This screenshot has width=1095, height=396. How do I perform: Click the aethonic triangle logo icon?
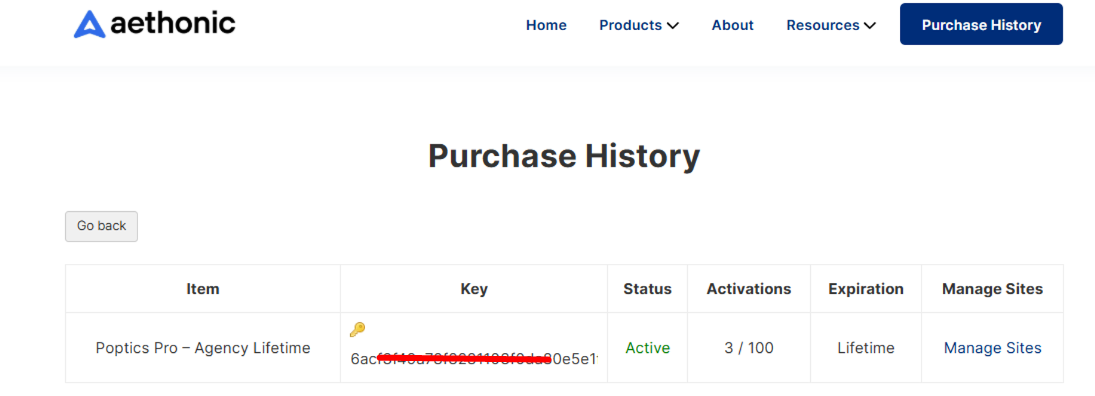click(89, 24)
